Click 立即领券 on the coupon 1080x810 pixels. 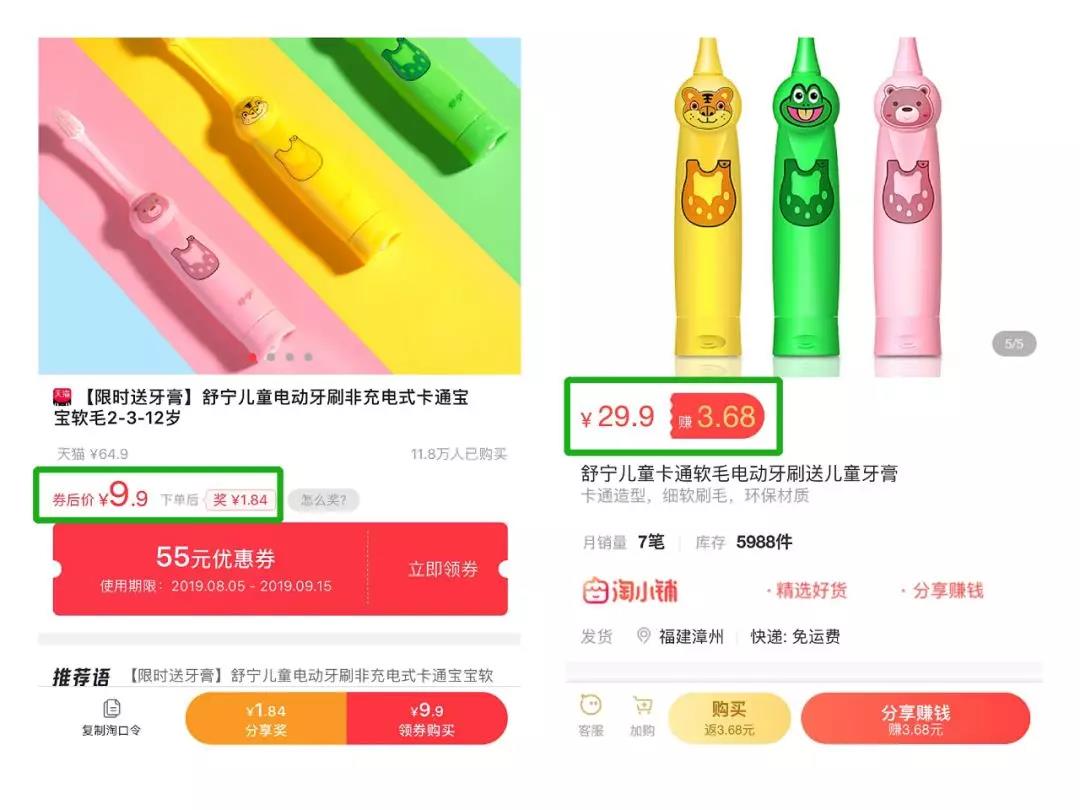point(443,569)
